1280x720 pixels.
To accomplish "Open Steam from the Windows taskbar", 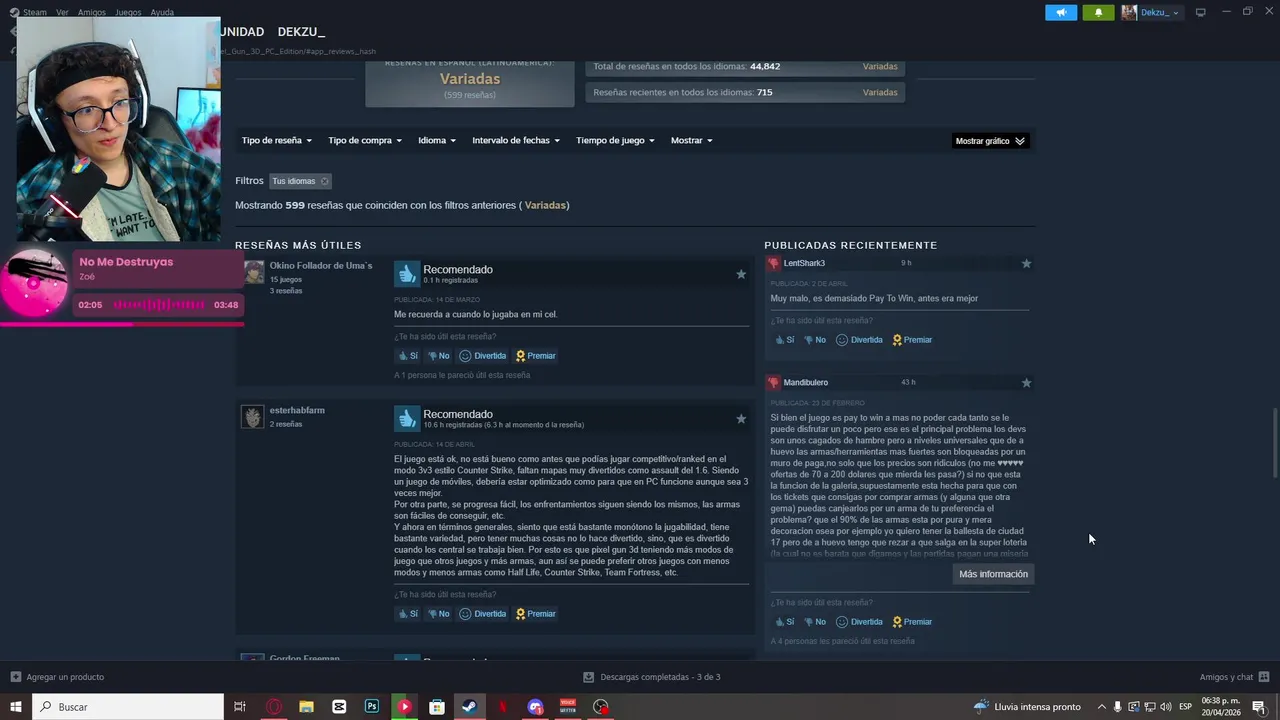I will [x=469, y=707].
